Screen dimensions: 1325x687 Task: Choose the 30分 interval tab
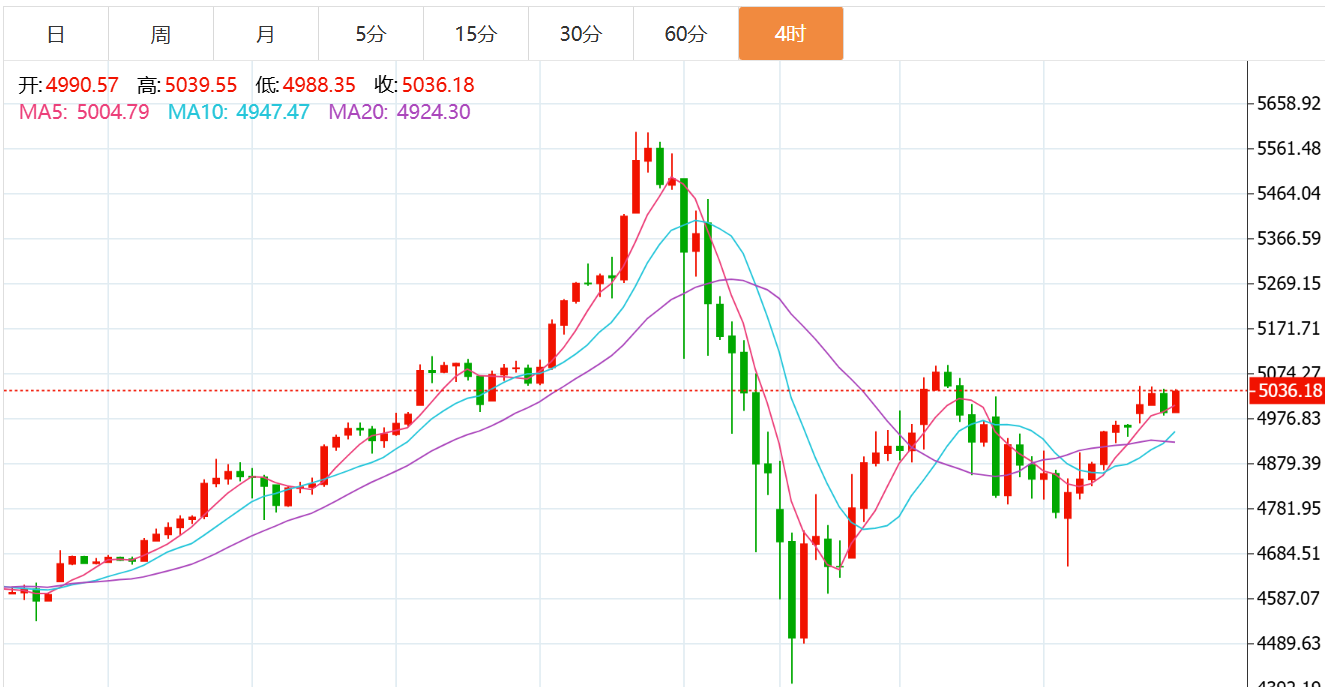580,34
